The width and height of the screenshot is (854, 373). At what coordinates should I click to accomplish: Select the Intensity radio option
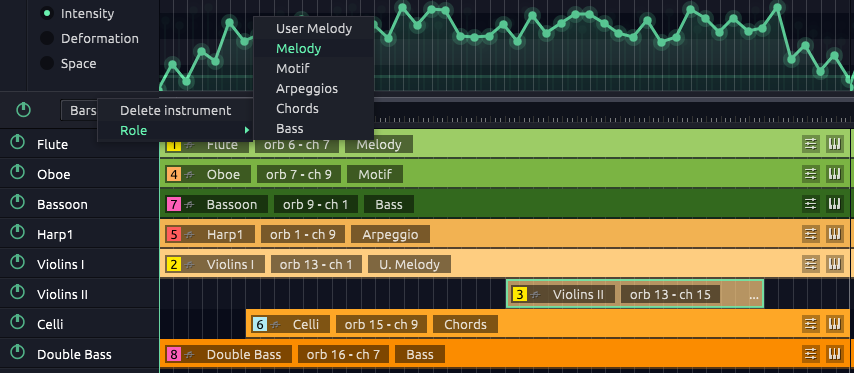click(47, 13)
